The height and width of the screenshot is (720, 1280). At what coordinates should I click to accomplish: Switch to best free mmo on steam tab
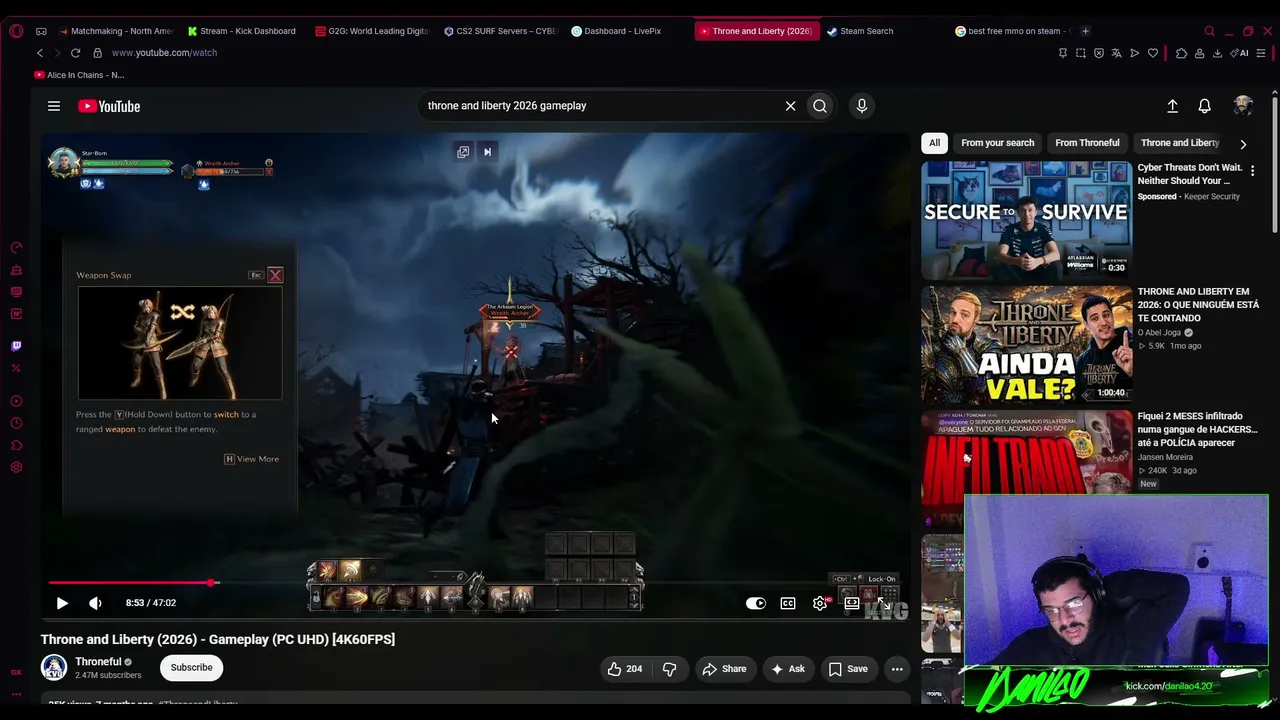click(1012, 31)
